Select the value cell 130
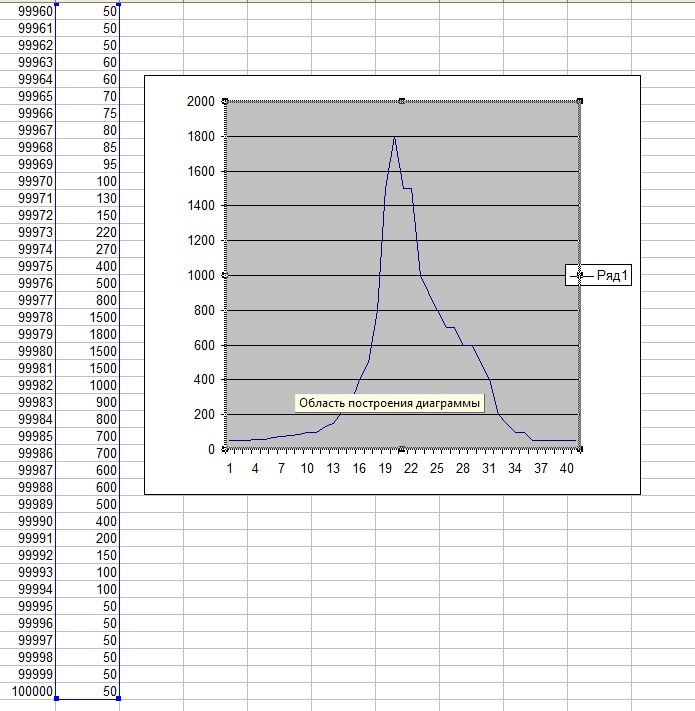Screen dimensions: 695x711 pyautogui.click(x=87, y=198)
